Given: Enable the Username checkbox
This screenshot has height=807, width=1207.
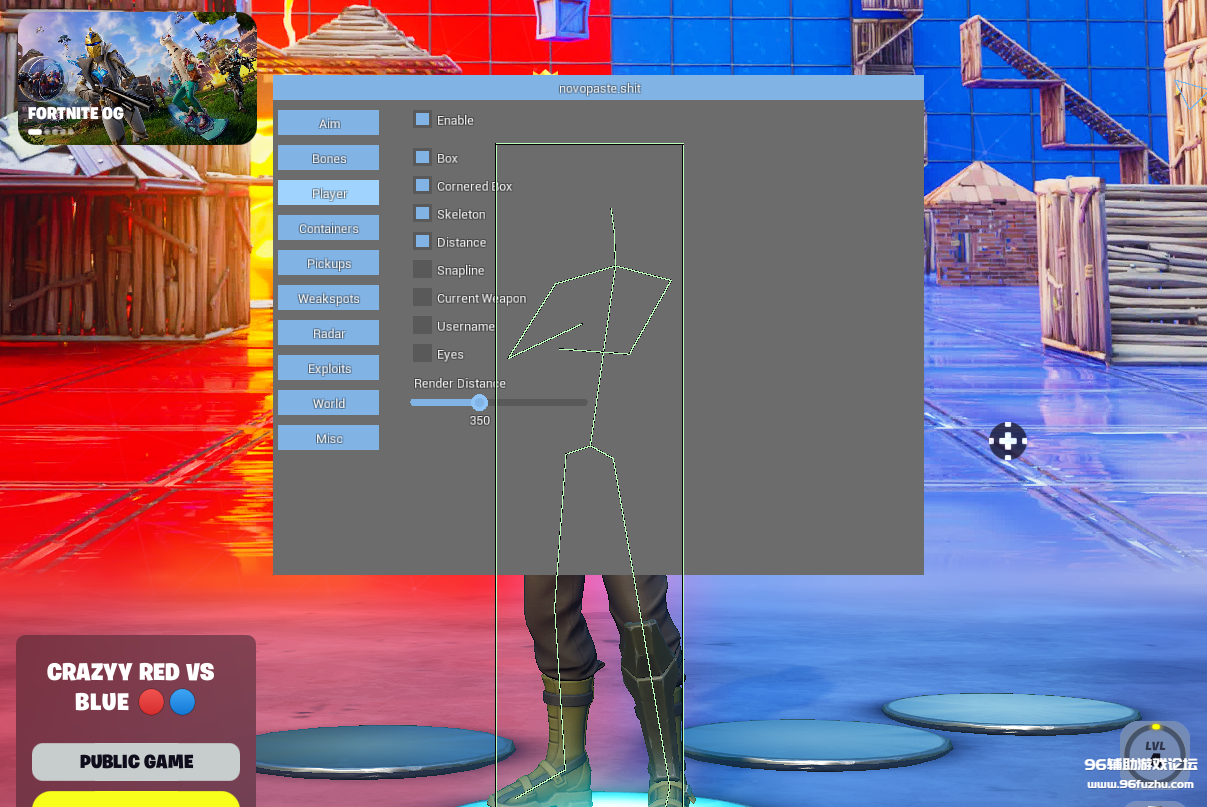Looking at the screenshot, I should [422, 325].
